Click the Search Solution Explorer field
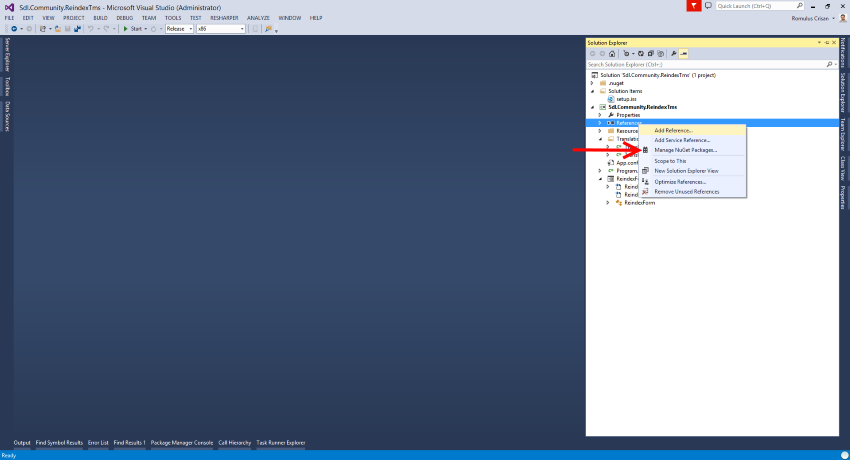Image resolution: width=850 pixels, height=460 pixels. coord(706,64)
